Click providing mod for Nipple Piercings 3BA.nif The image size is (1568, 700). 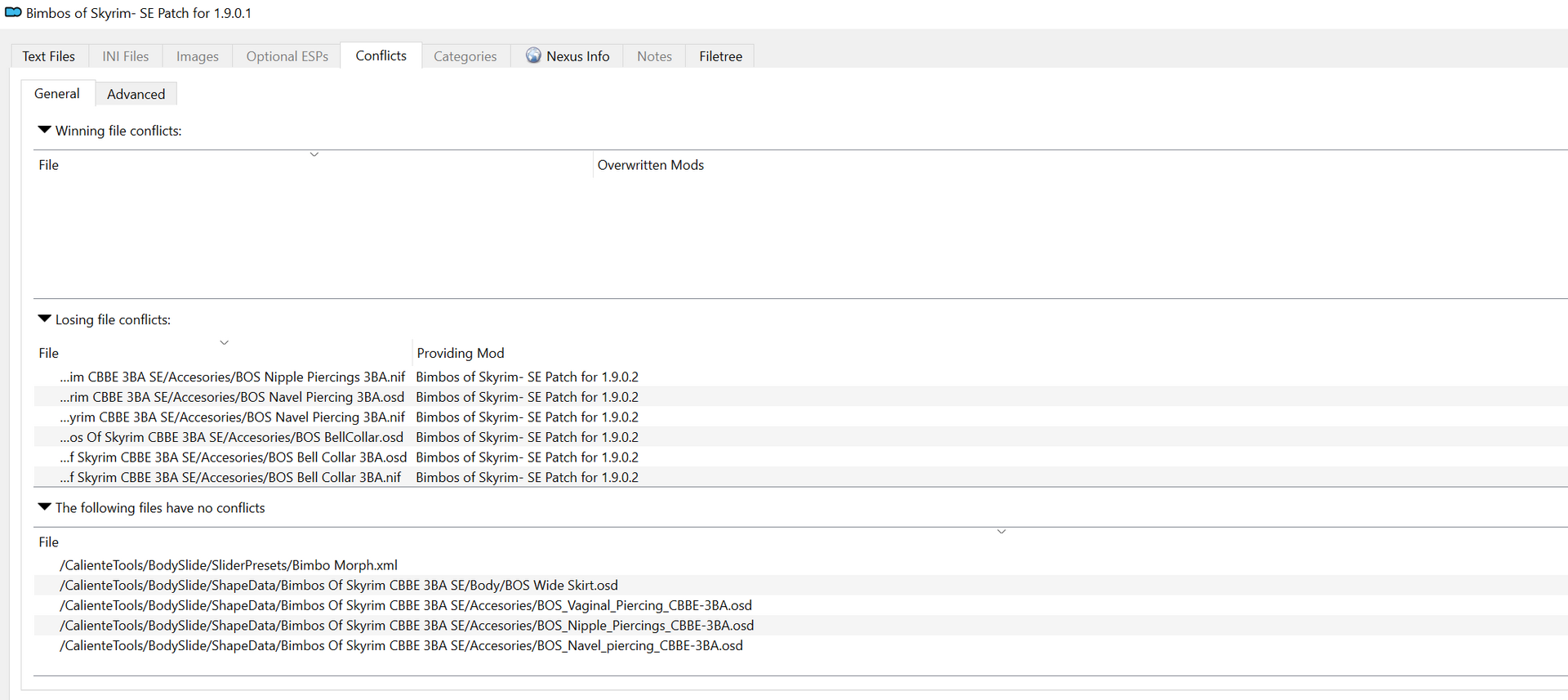527,377
